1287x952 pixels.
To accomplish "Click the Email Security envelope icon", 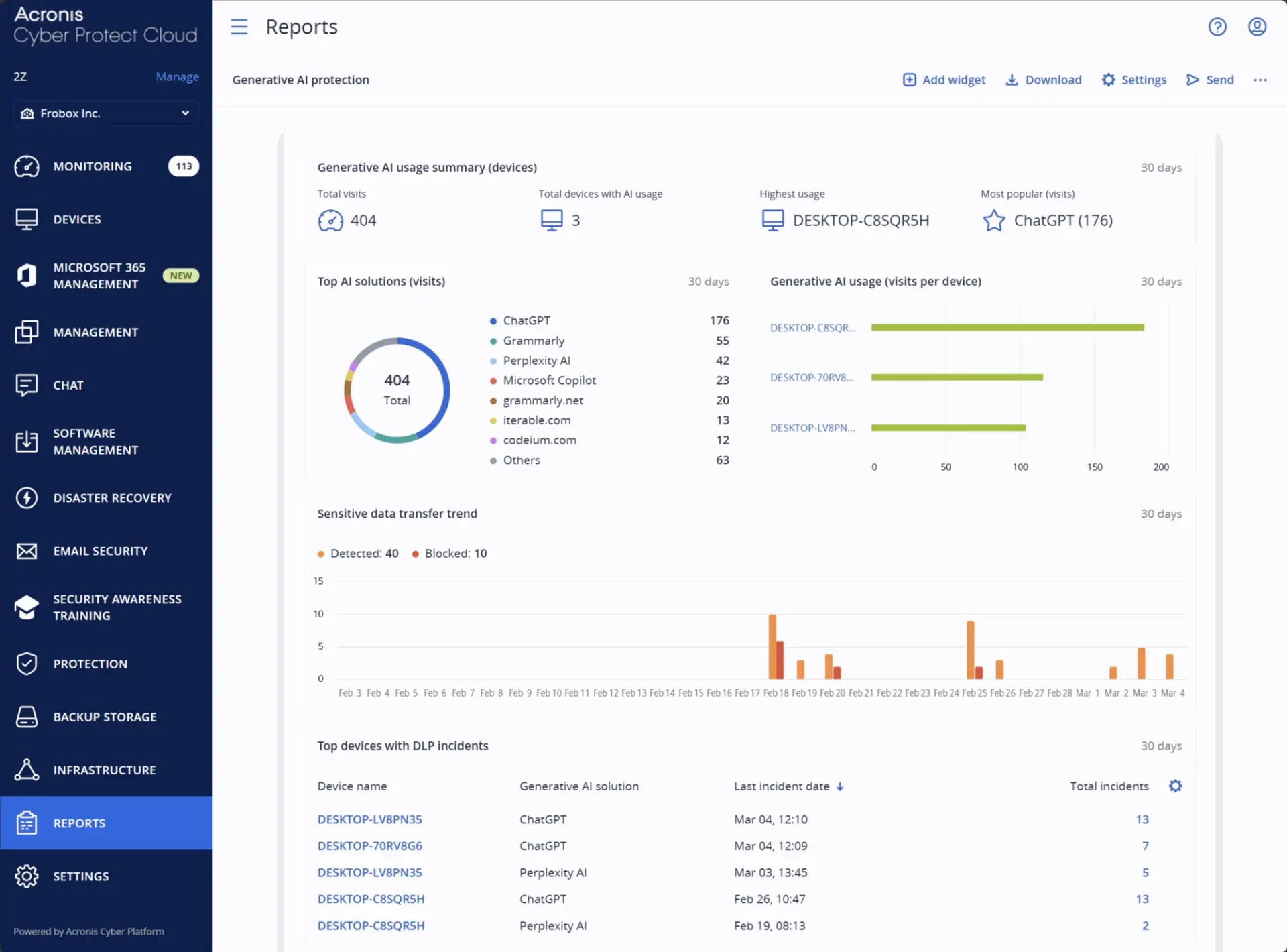I will (x=27, y=551).
